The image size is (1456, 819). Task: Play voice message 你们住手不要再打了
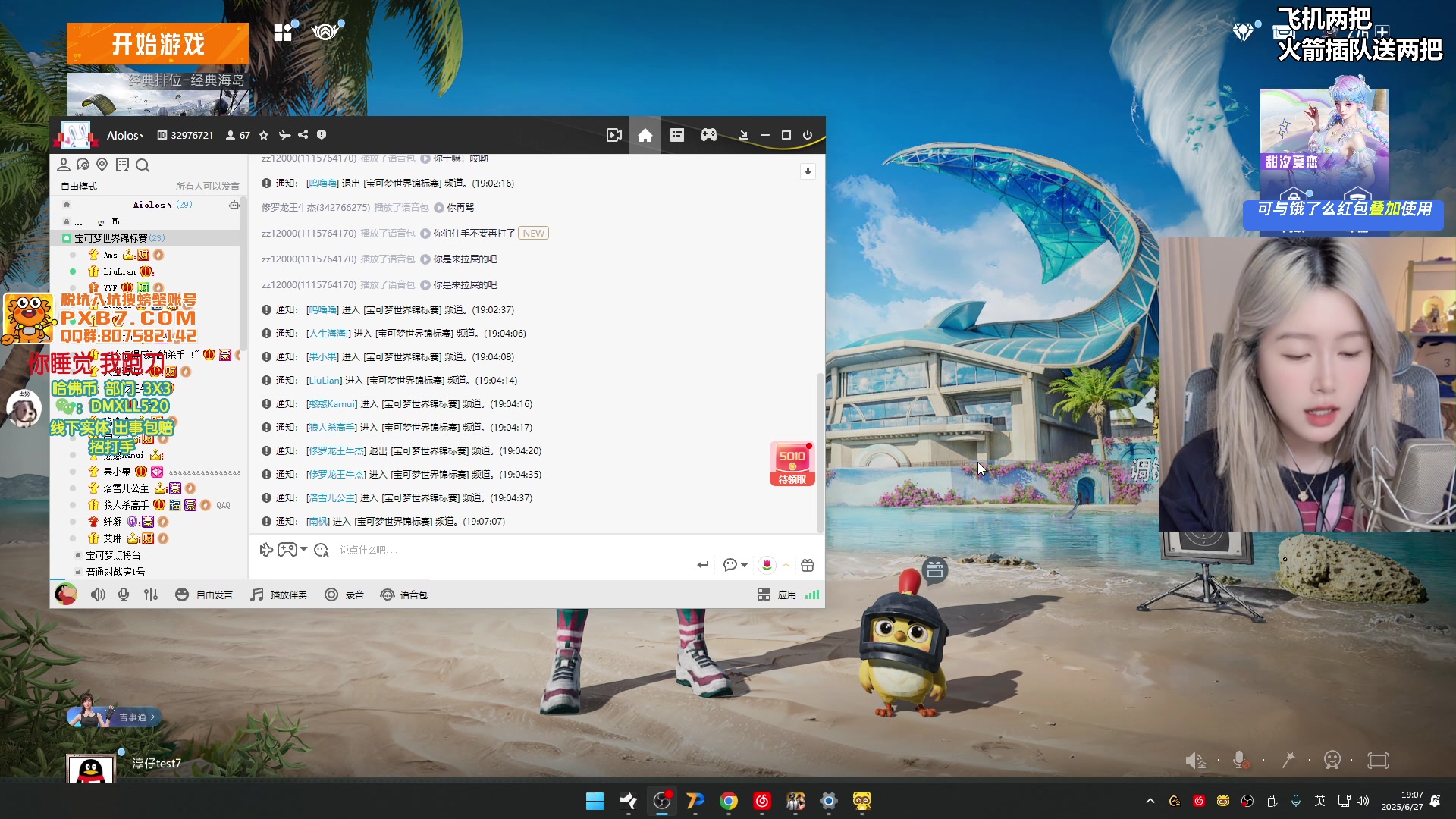(425, 234)
